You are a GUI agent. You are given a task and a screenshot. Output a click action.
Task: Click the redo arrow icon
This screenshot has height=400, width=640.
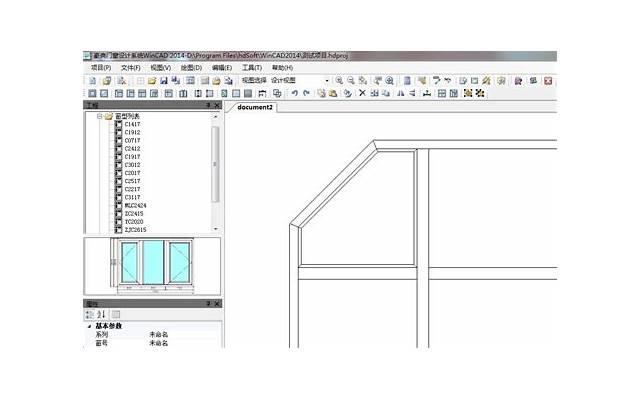coord(306,93)
